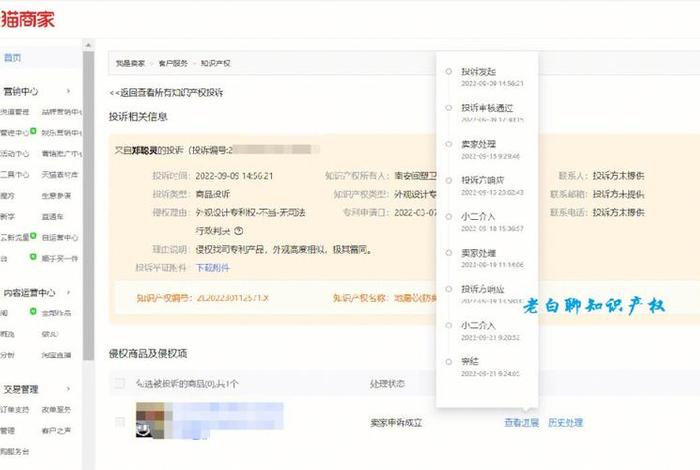Click the 投诉相关信息 heading
The height and width of the screenshot is (470, 700).
tap(138, 117)
